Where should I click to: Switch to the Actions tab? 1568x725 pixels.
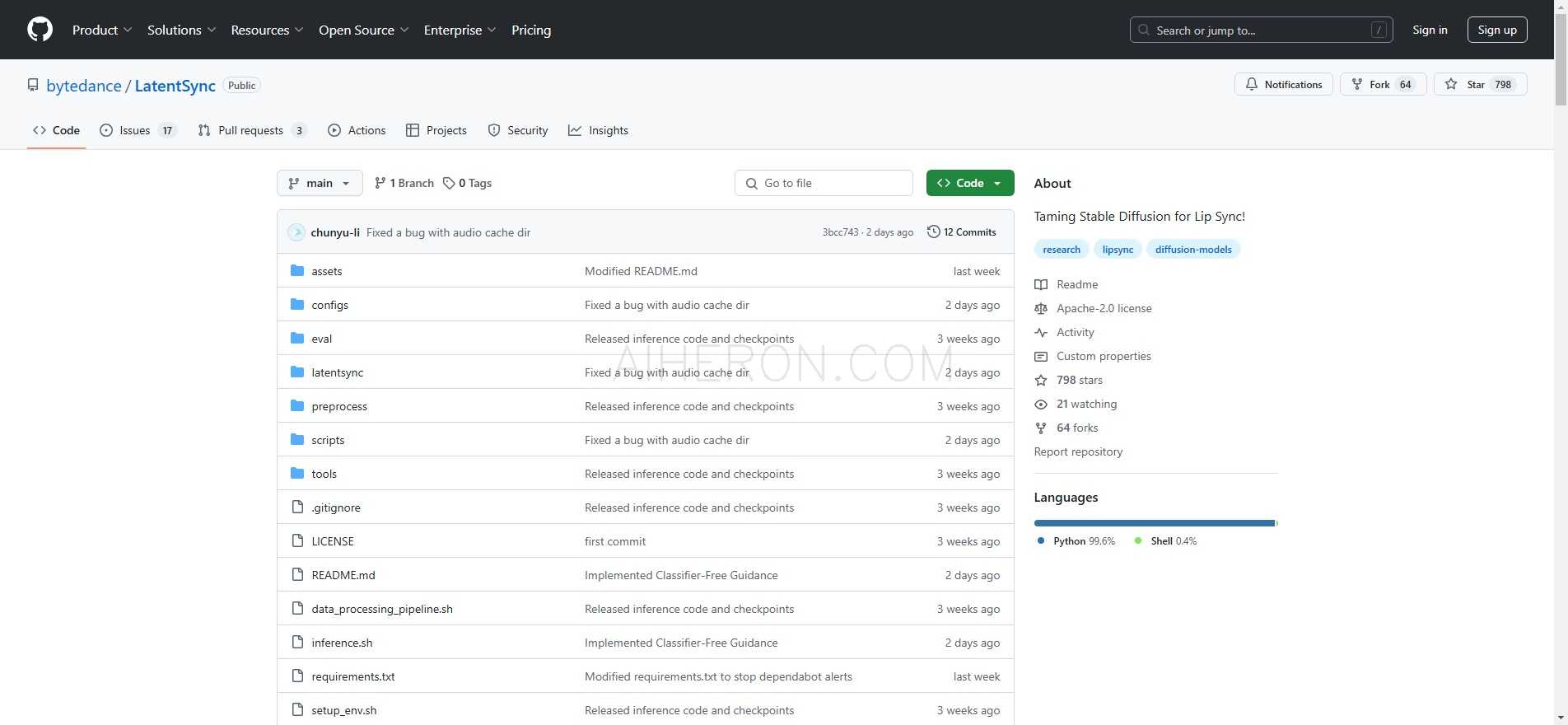pos(357,130)
